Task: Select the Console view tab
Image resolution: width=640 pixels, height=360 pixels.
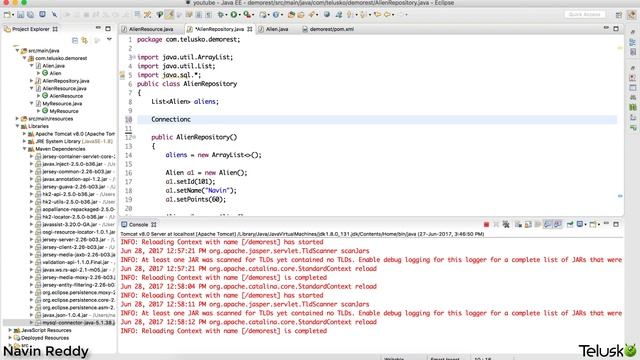Action: click(138, 224)
